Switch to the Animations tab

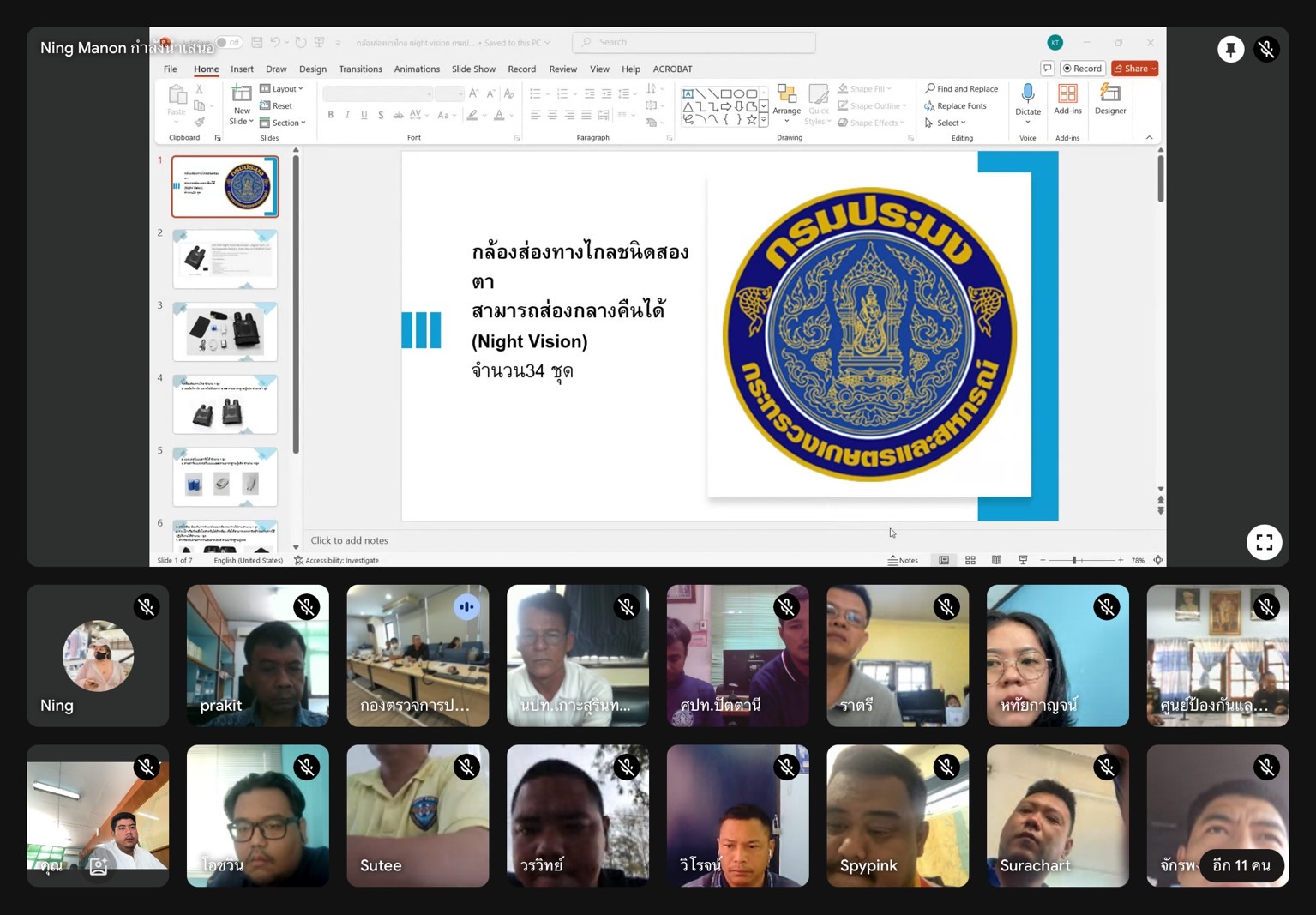click(417, 69)
